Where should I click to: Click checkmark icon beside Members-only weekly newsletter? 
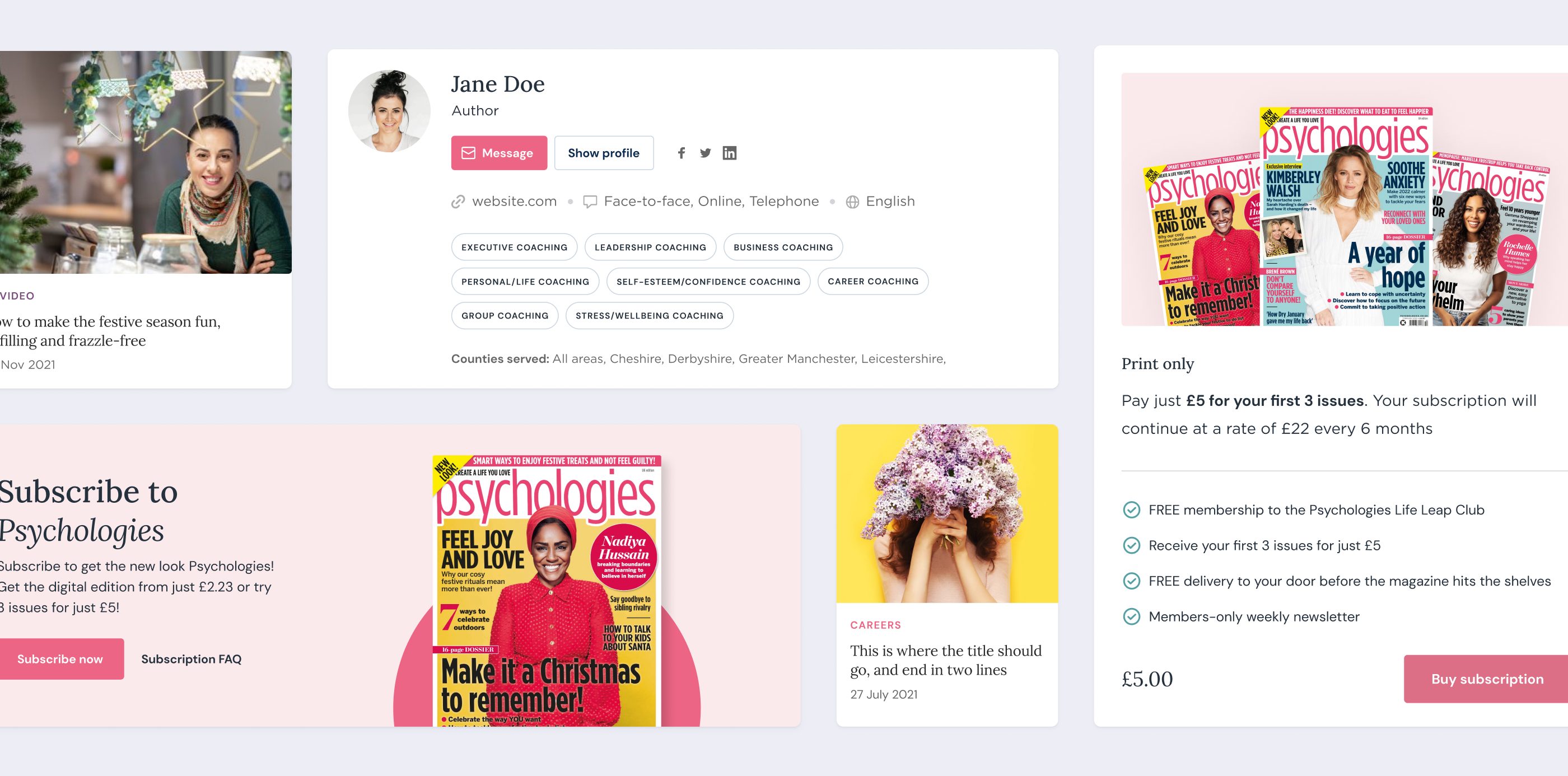click(1131, 616)
